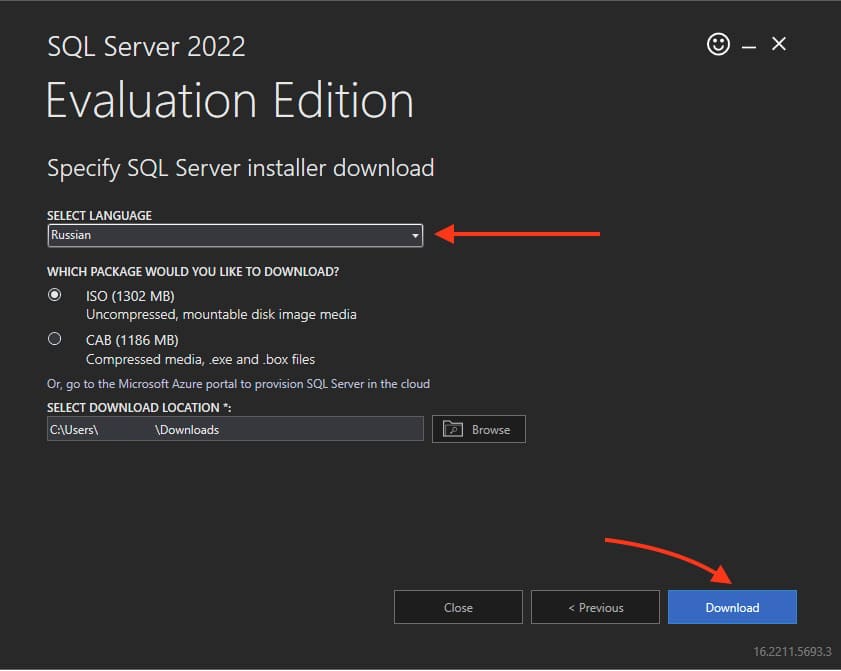This screenshot has width=841, height=671.
Task: Close the installer with the X icon
Action: tap(779, 43)
